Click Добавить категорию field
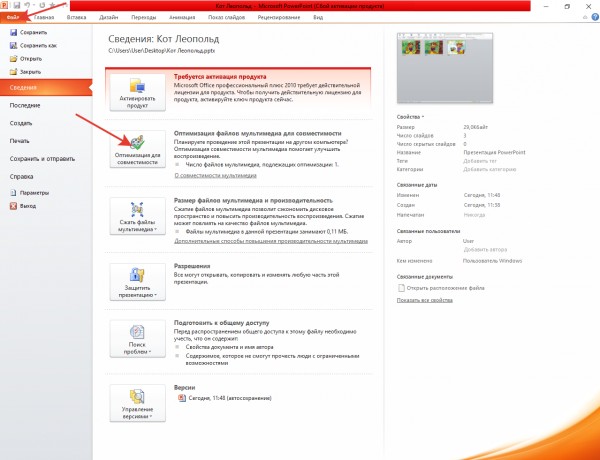This screenshot has width=600, height=460. pos(490,169)
